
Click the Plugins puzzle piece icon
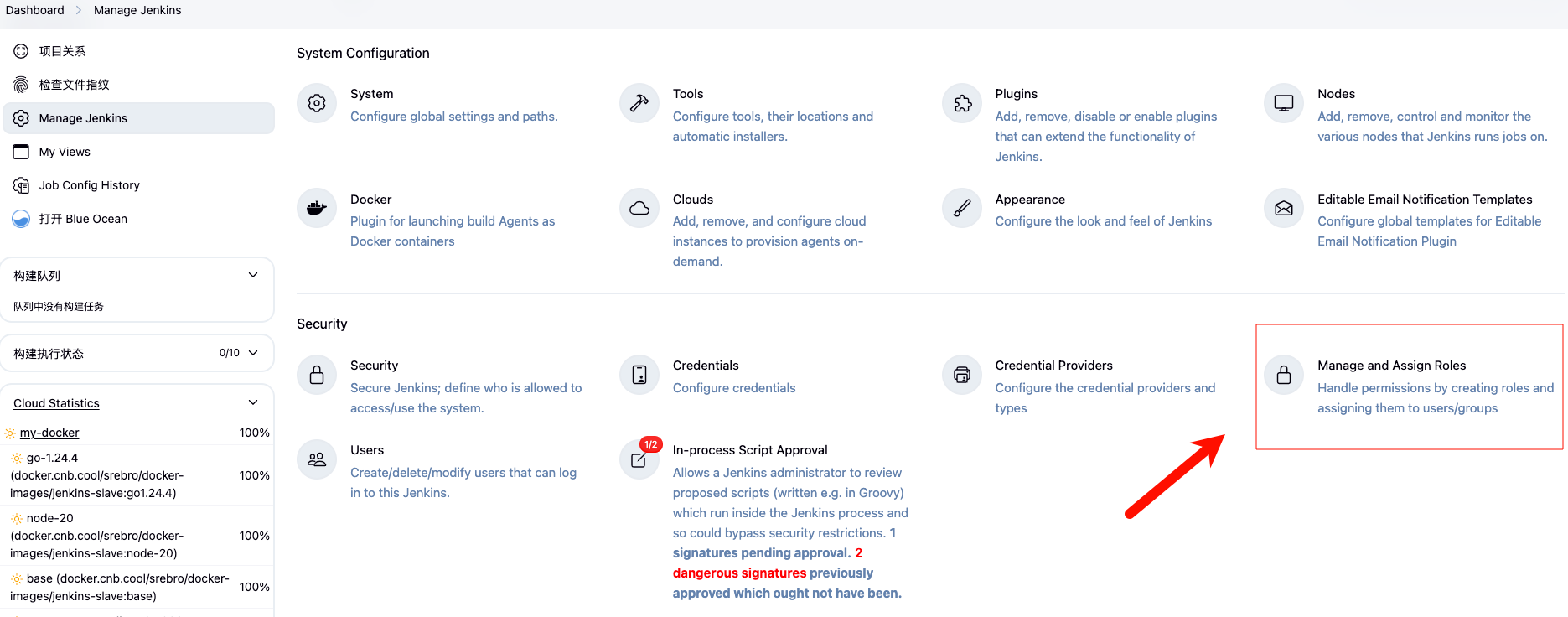pos(962,103)
